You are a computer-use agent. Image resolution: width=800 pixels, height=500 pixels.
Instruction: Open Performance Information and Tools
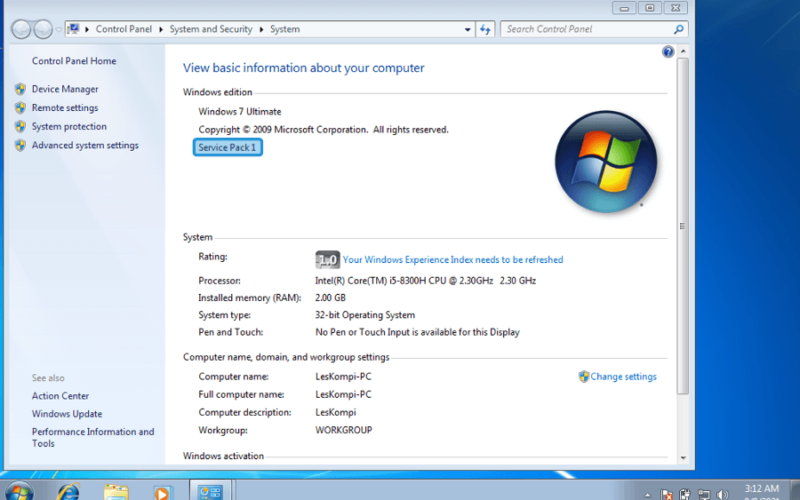pyautogui.click(x=93, y=437)
